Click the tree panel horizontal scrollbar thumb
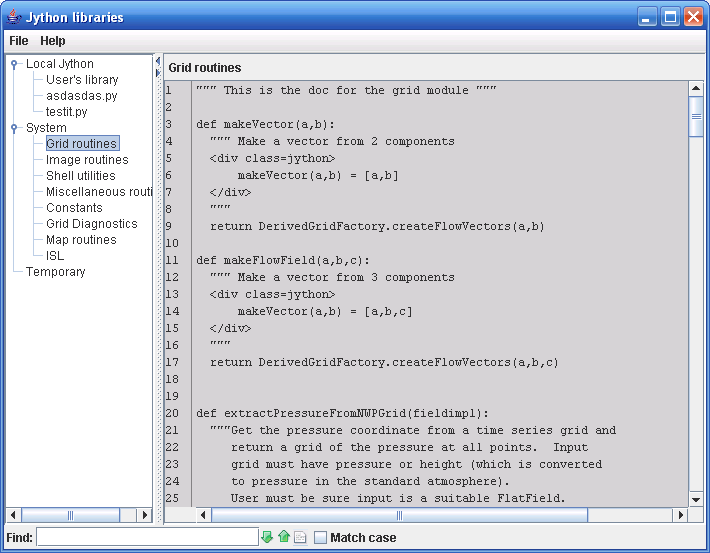710x553 pixels. tap(70, 515)
